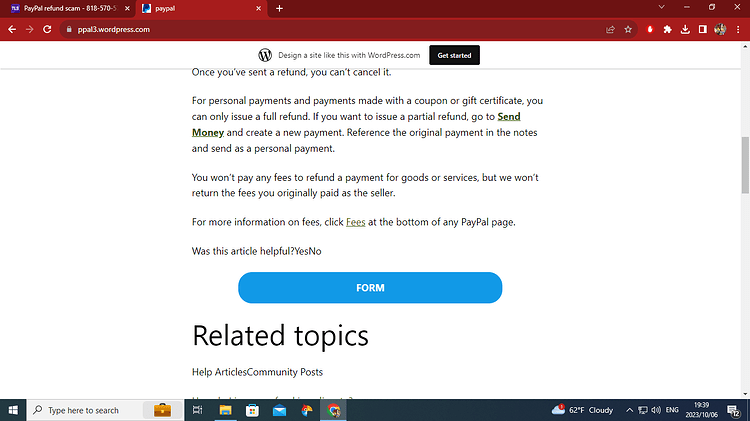750x421 pixels.
Task: Click Yes under Was this article helpful
Action: coord(301,251)
